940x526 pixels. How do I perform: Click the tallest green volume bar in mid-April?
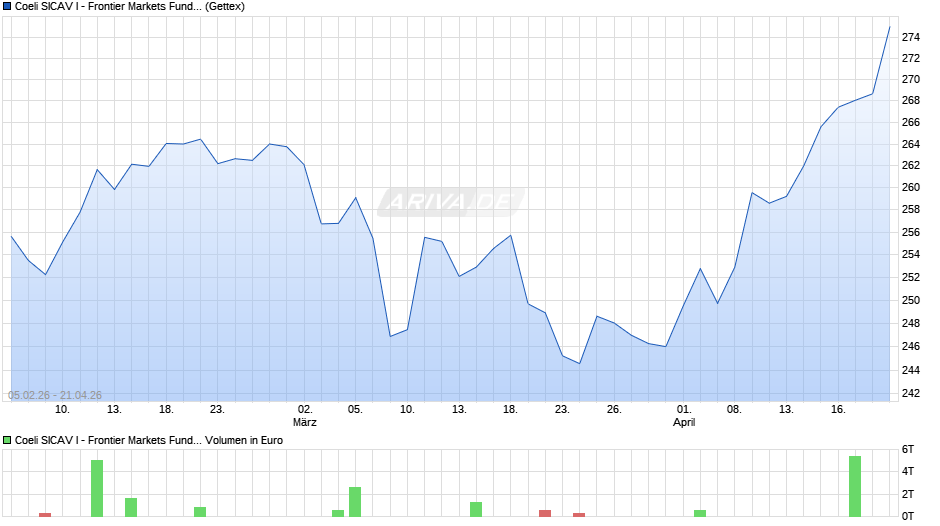[x=855, y=486]
